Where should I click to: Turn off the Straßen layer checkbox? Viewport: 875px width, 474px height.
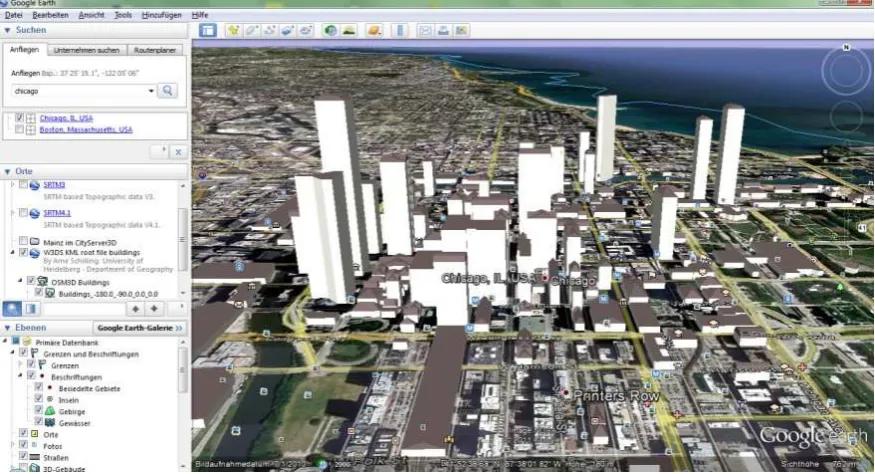click(x=23, y=456)
